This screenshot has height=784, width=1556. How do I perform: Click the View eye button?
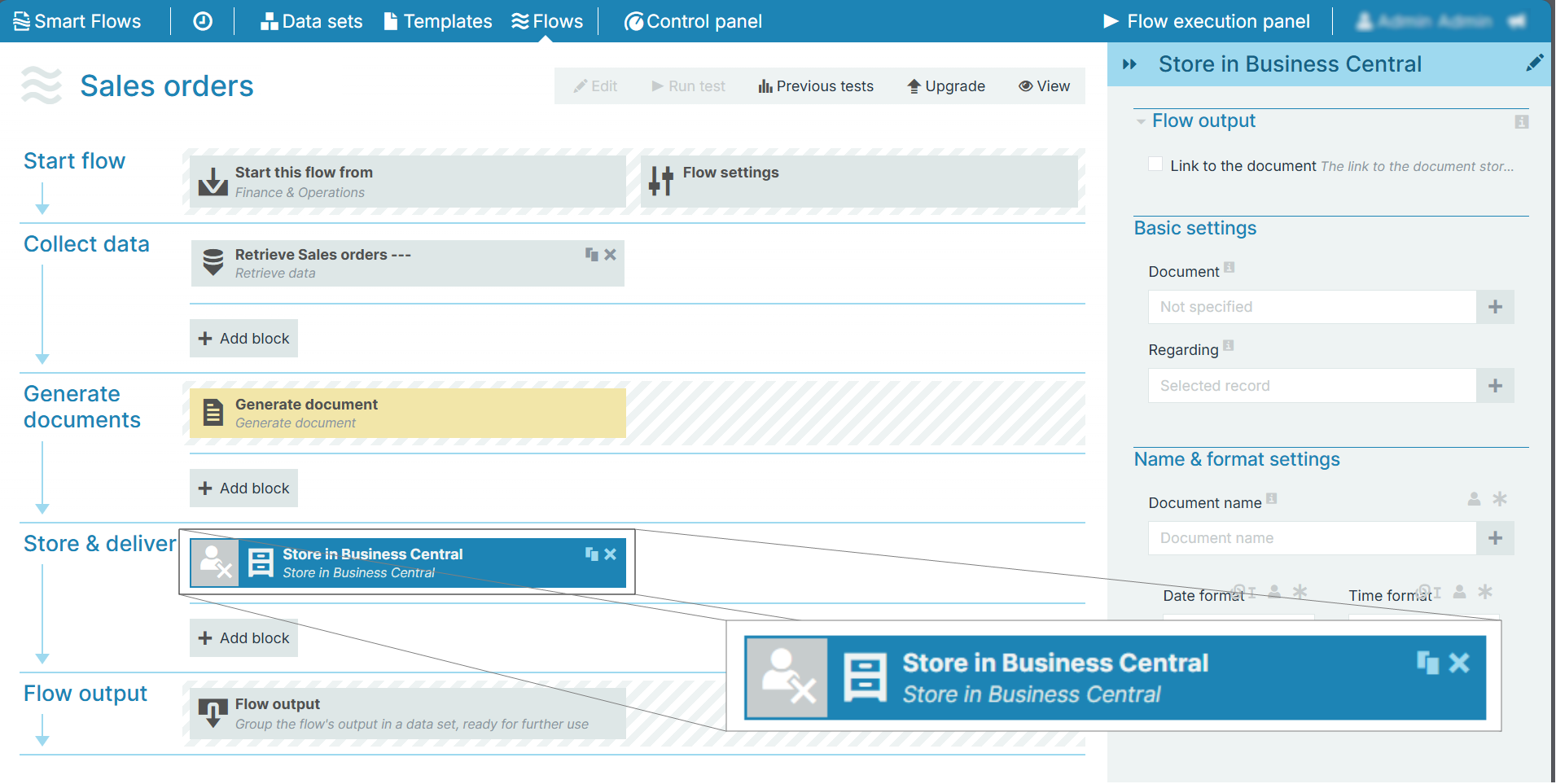pos(1044,86)
